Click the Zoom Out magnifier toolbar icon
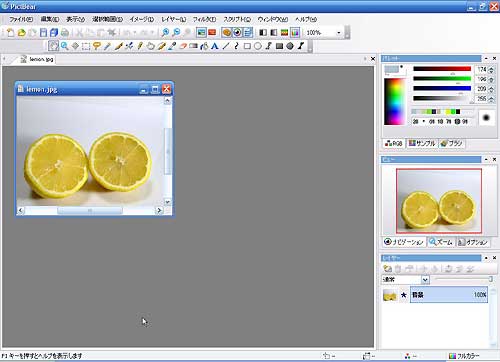The height and width of the screenshot is (362, 500). (176, 33)
